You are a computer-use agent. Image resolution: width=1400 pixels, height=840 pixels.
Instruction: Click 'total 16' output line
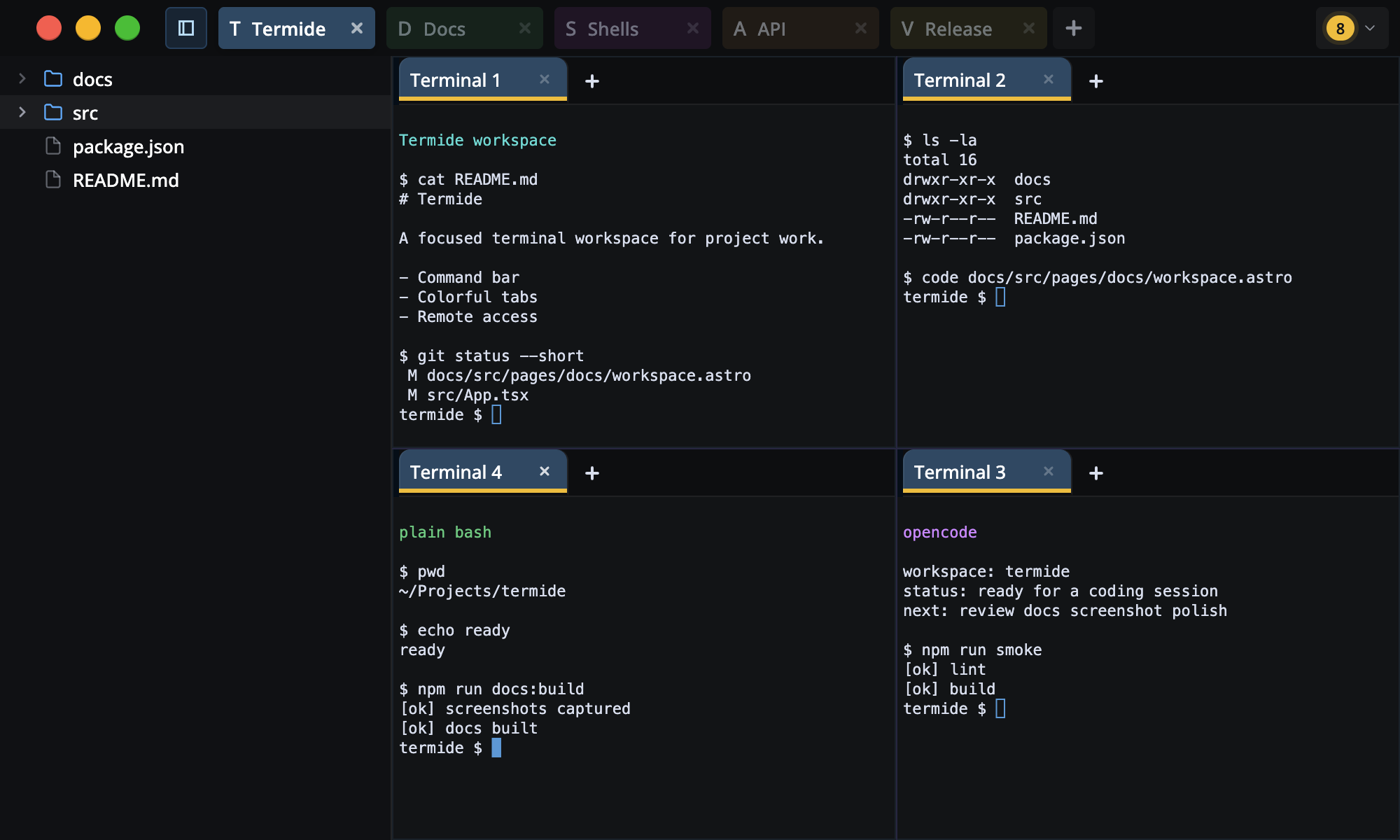point(939,160)
